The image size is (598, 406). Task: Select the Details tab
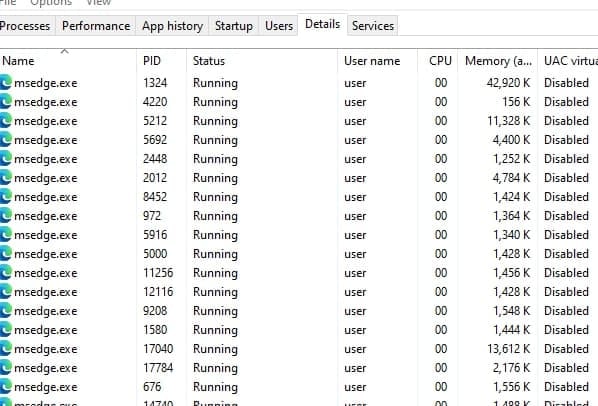pos(322,24)
